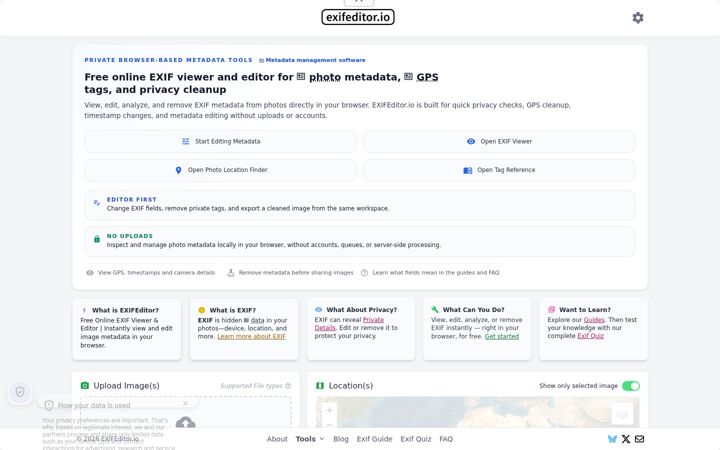Open Photo Location Finder button
Viewport: 720px width, 450px height.
click(220, 170)
